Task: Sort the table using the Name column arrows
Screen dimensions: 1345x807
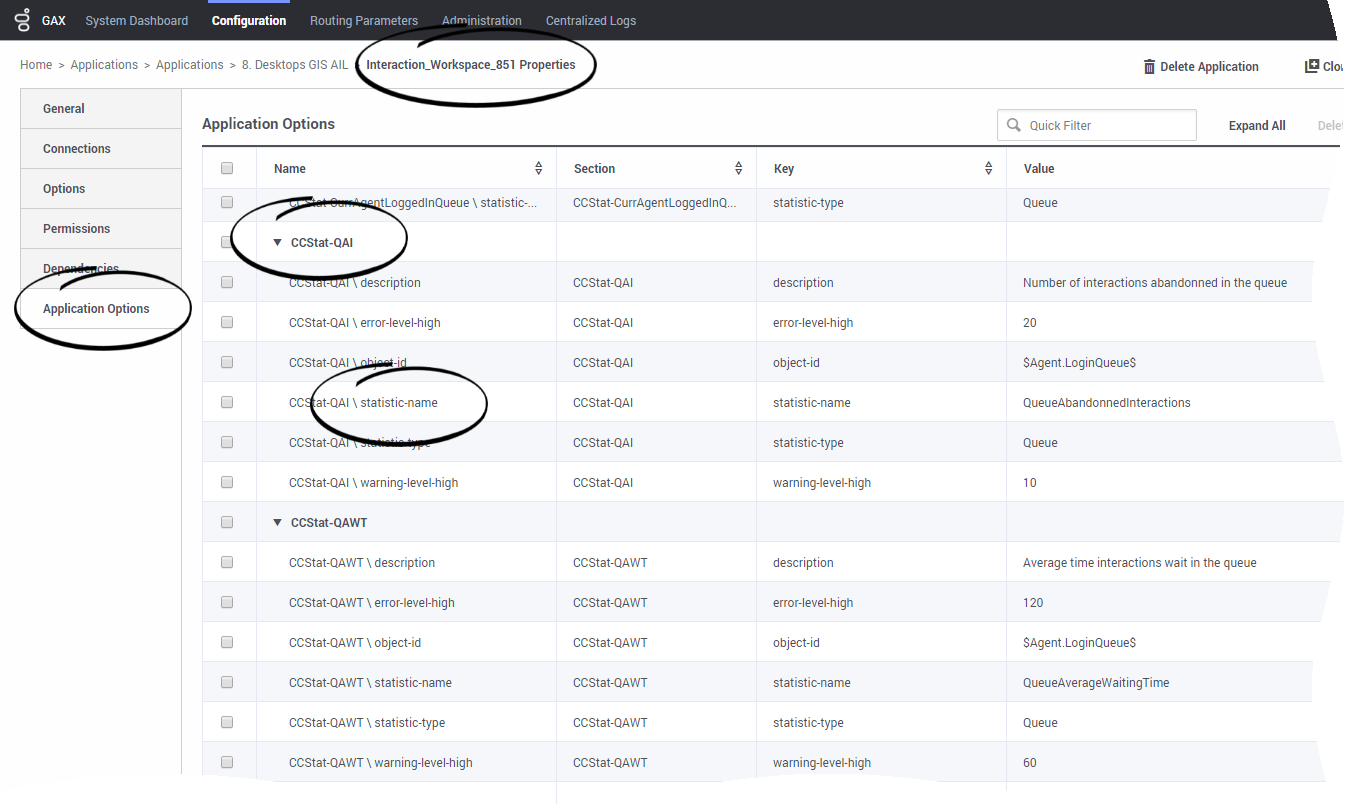Action: click(538, 167)
